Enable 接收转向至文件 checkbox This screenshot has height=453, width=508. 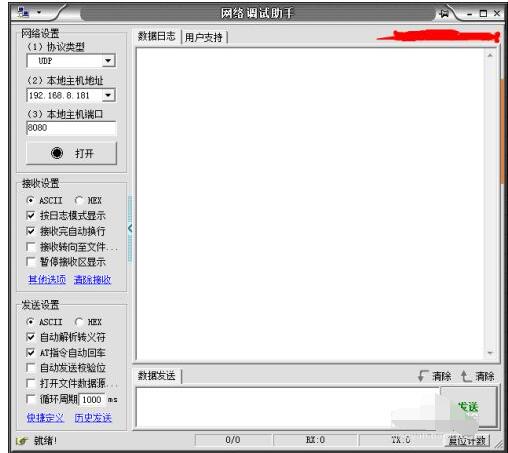(31, 247)
